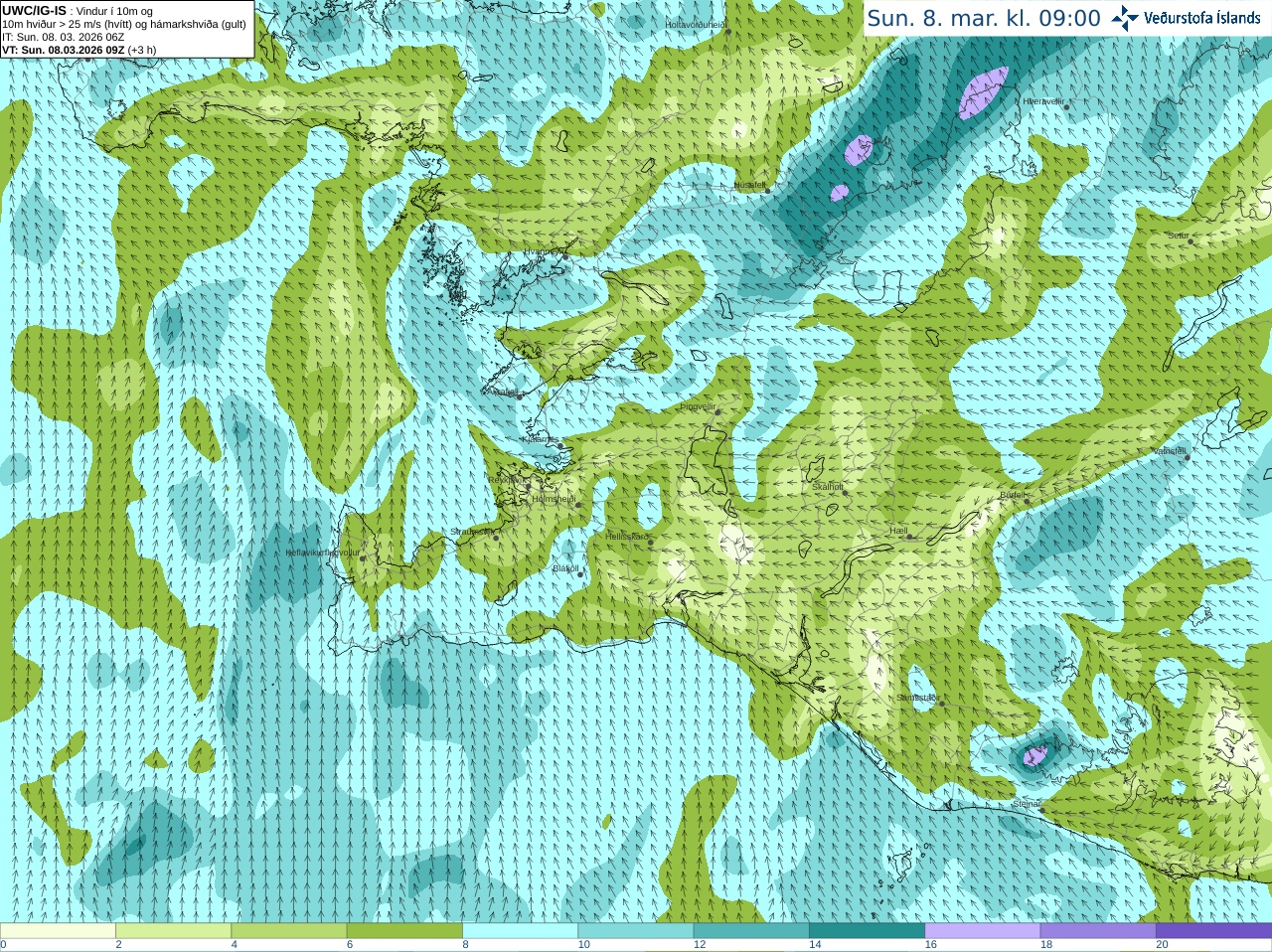The height and width of the screenshot is (952, 1272).
Task: Click the Straumsvík station label
Action: 472,532
